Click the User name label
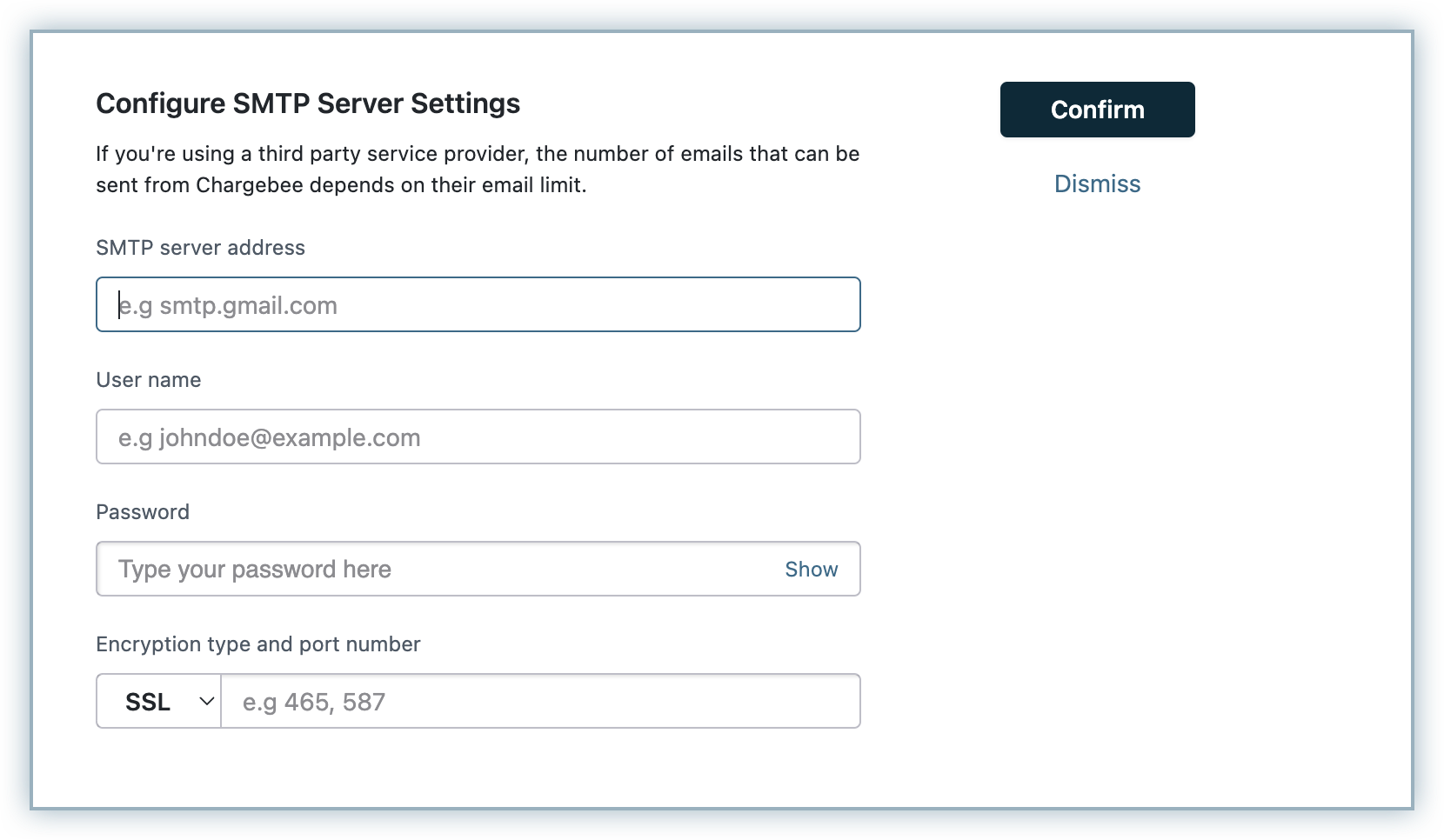 [149, 380]
